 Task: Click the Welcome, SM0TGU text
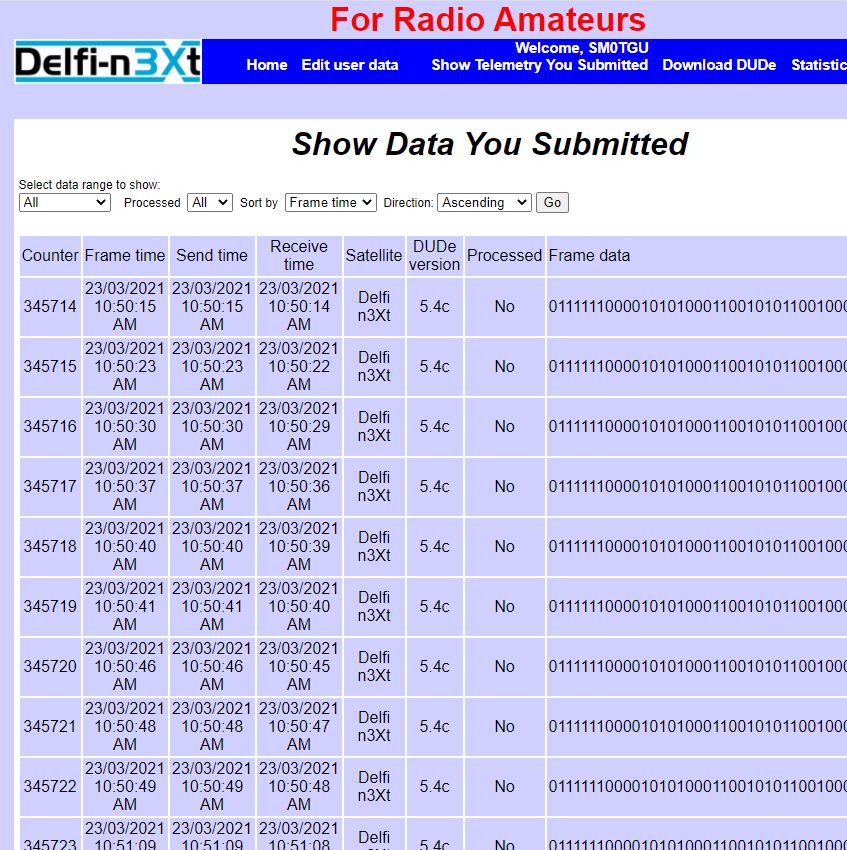[581, 48]
